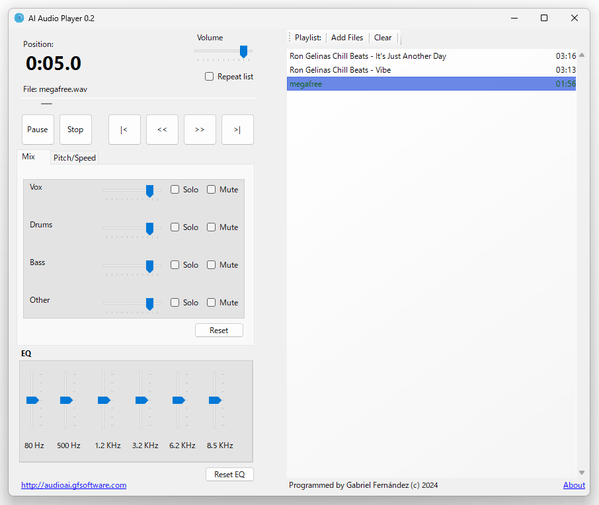
Task: Clear the playlist
Action: [x=383, y=37]
